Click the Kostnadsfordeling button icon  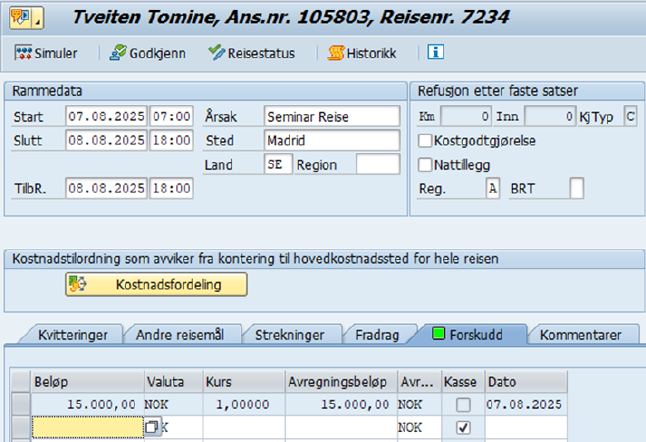[77, 284]
